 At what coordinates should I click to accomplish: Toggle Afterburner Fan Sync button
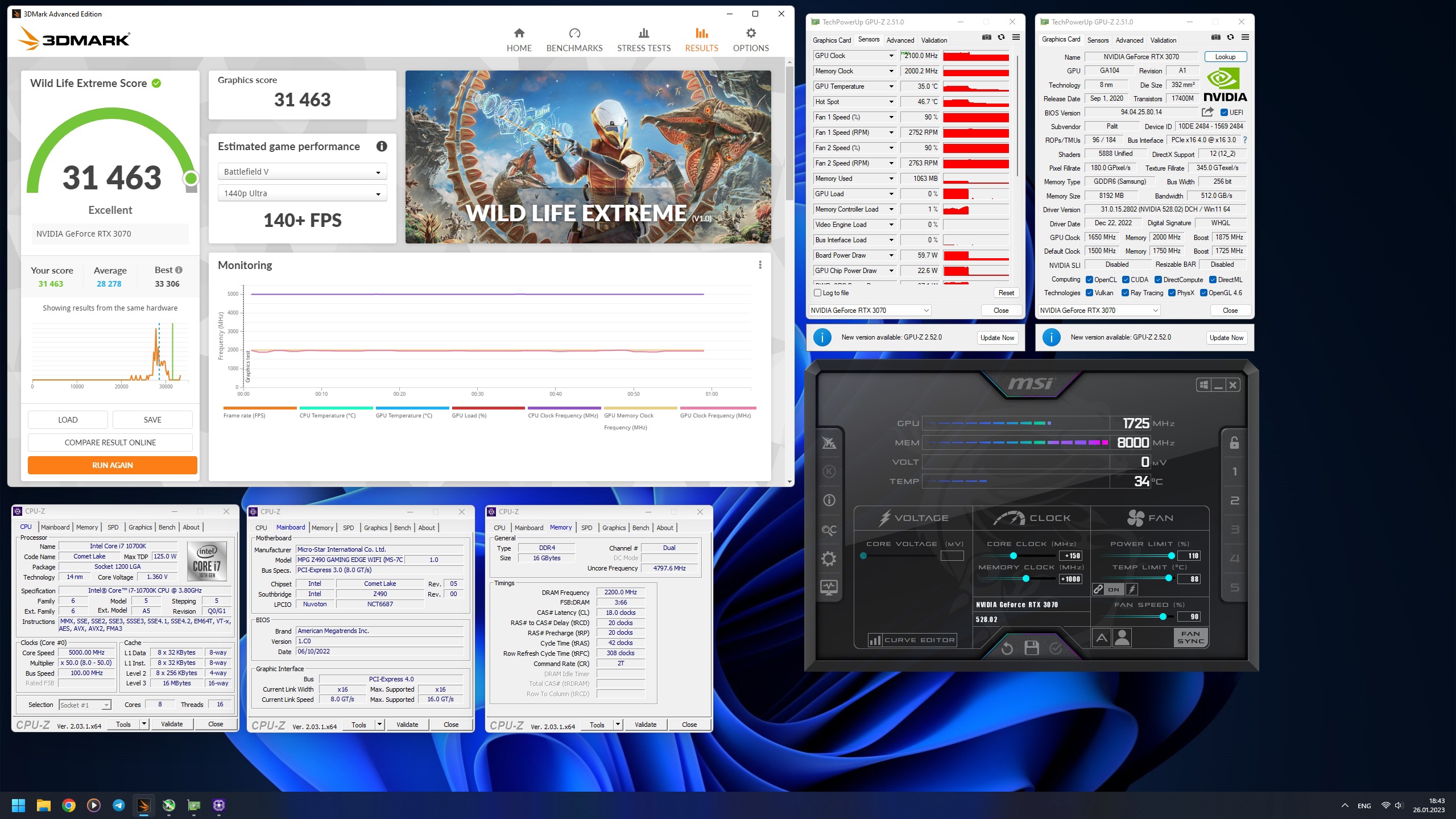point(1190,637)
